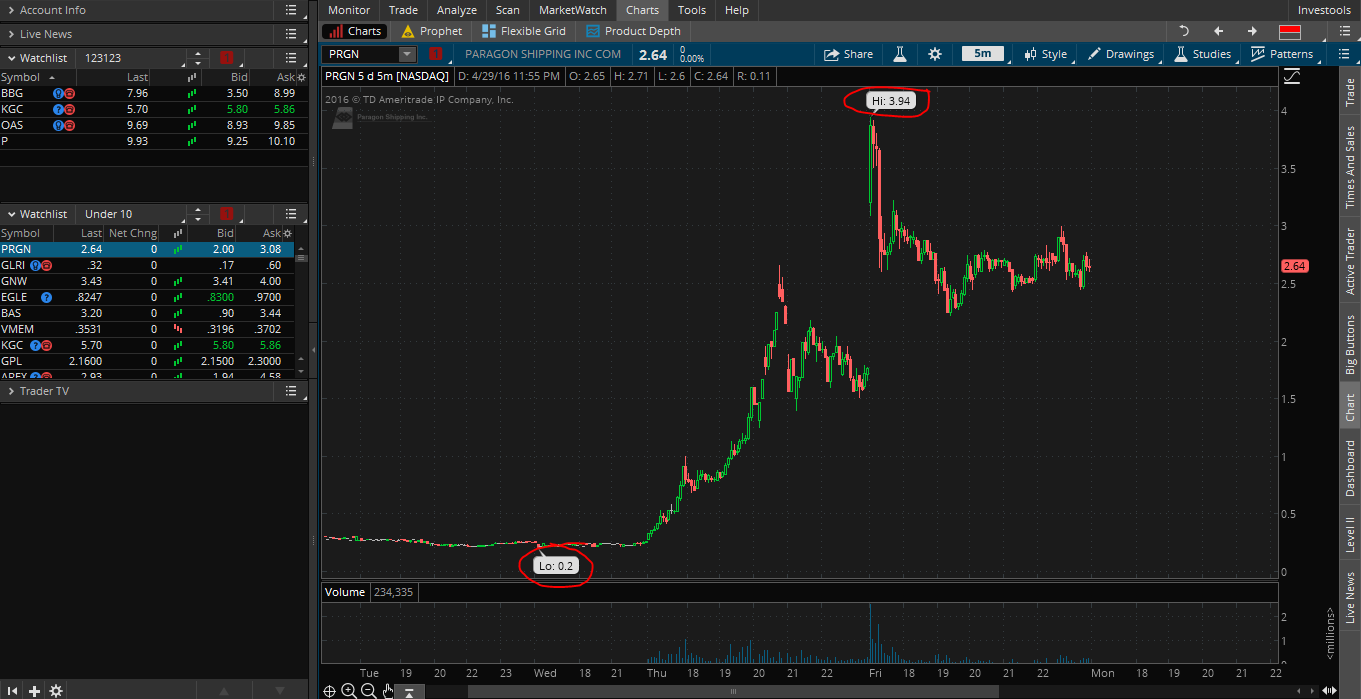Open Under 10 watchlist actions menu icon
This screenshot has width=1361, height=699.
291,214
